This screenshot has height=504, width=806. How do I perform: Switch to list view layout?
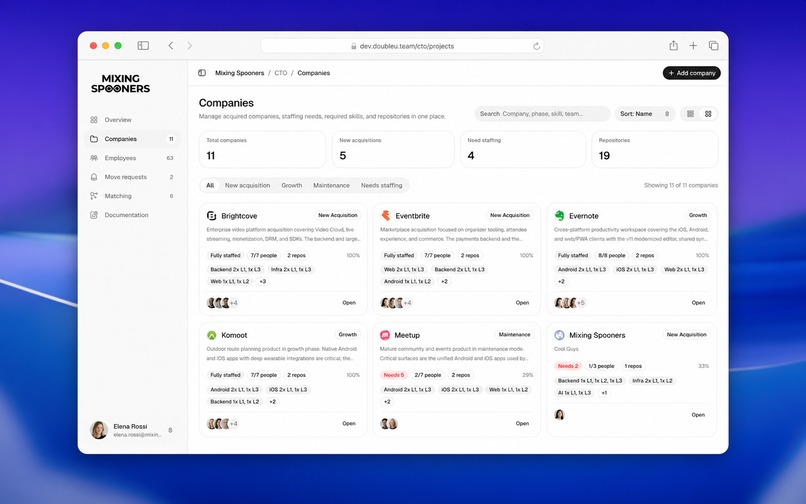(690, 114)
